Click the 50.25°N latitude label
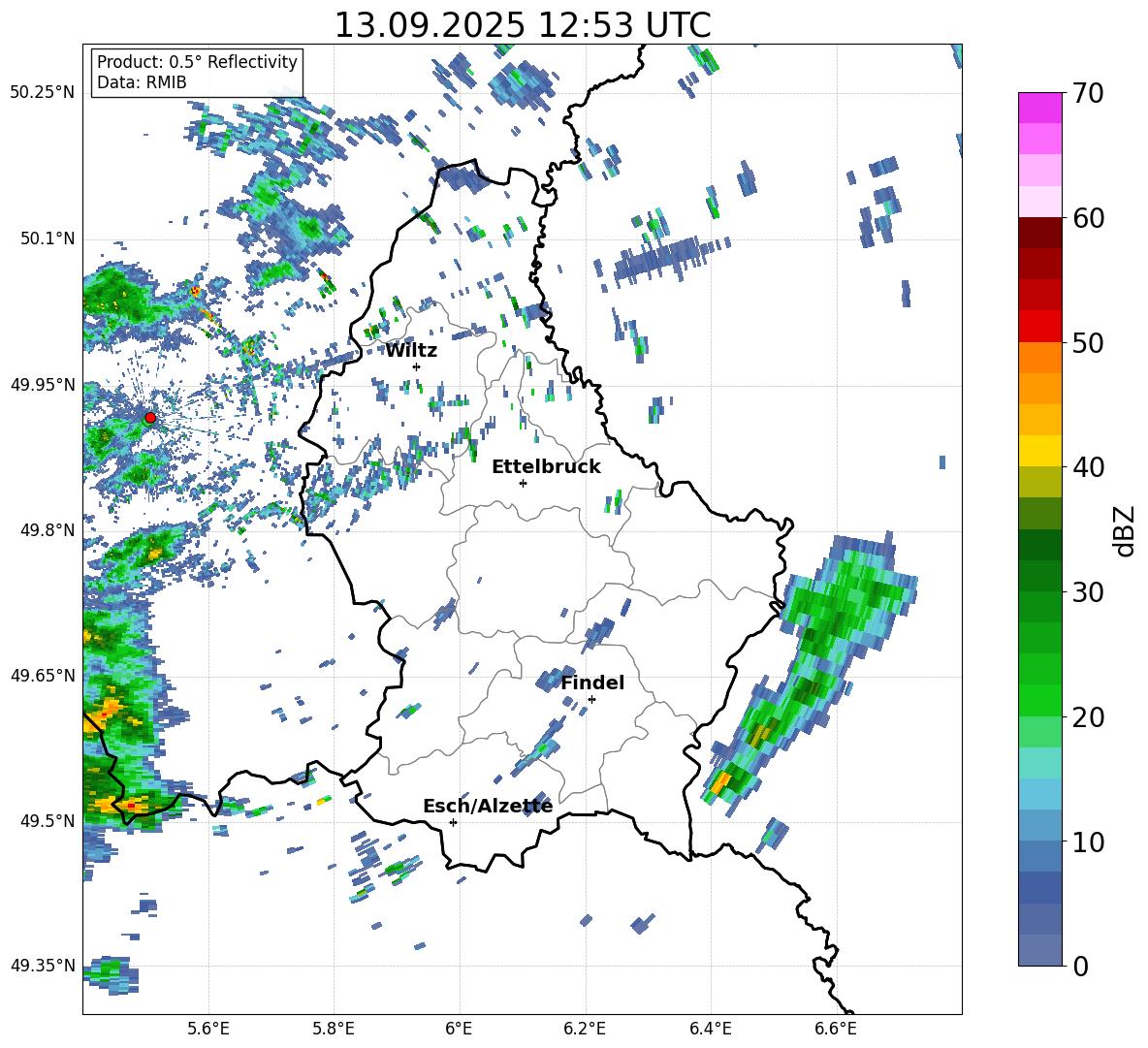1148x1048 pixels. click(43, 93)
